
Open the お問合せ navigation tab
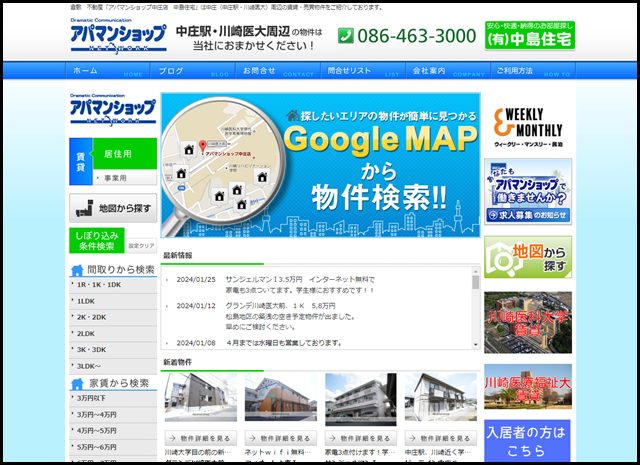[x=278, y=71]
